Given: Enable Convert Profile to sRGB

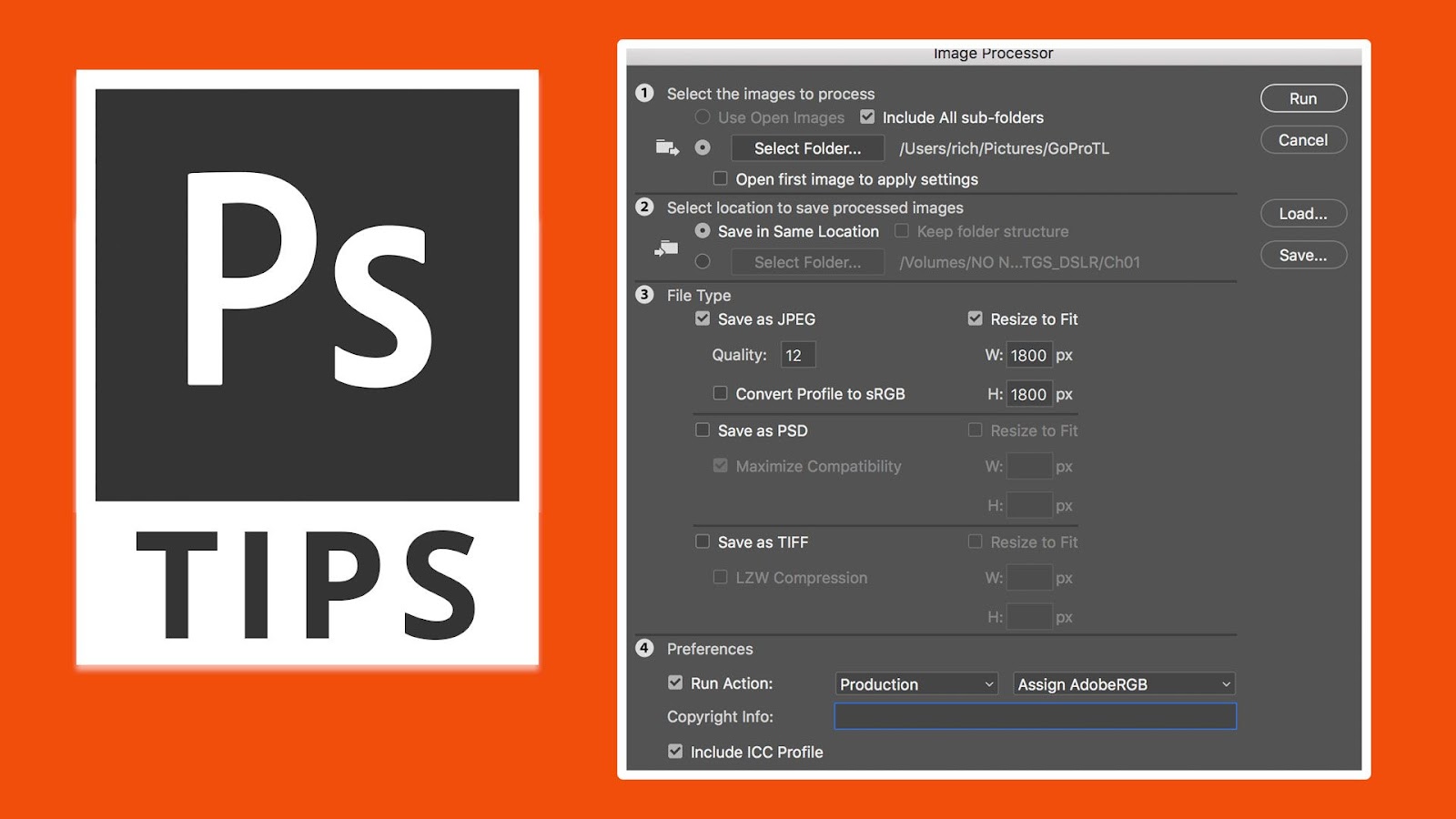Looking at the screenshot, I should pyautogui.click(x=721, y=393).
